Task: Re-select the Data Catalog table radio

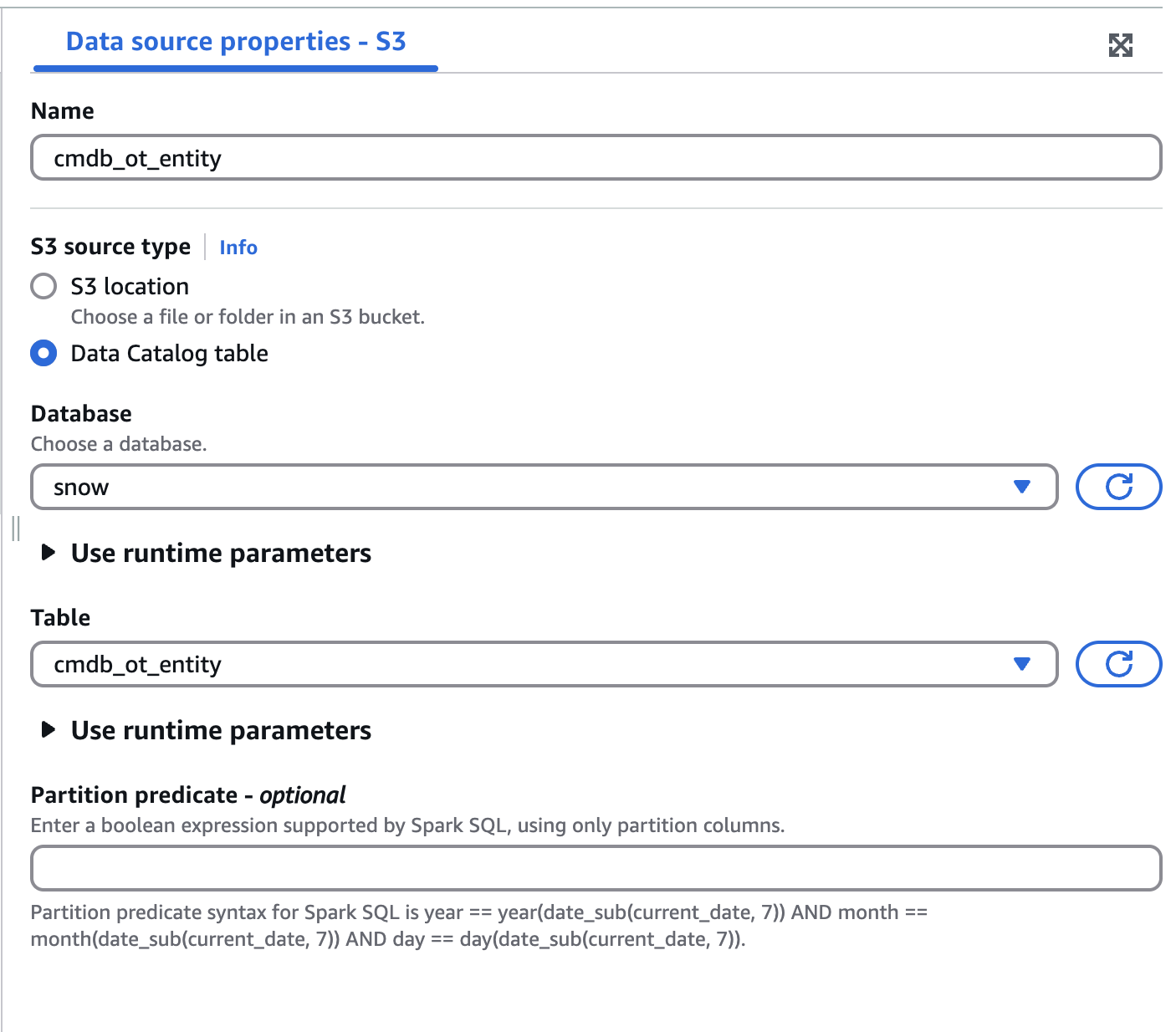Action: [x=43, y=353]
